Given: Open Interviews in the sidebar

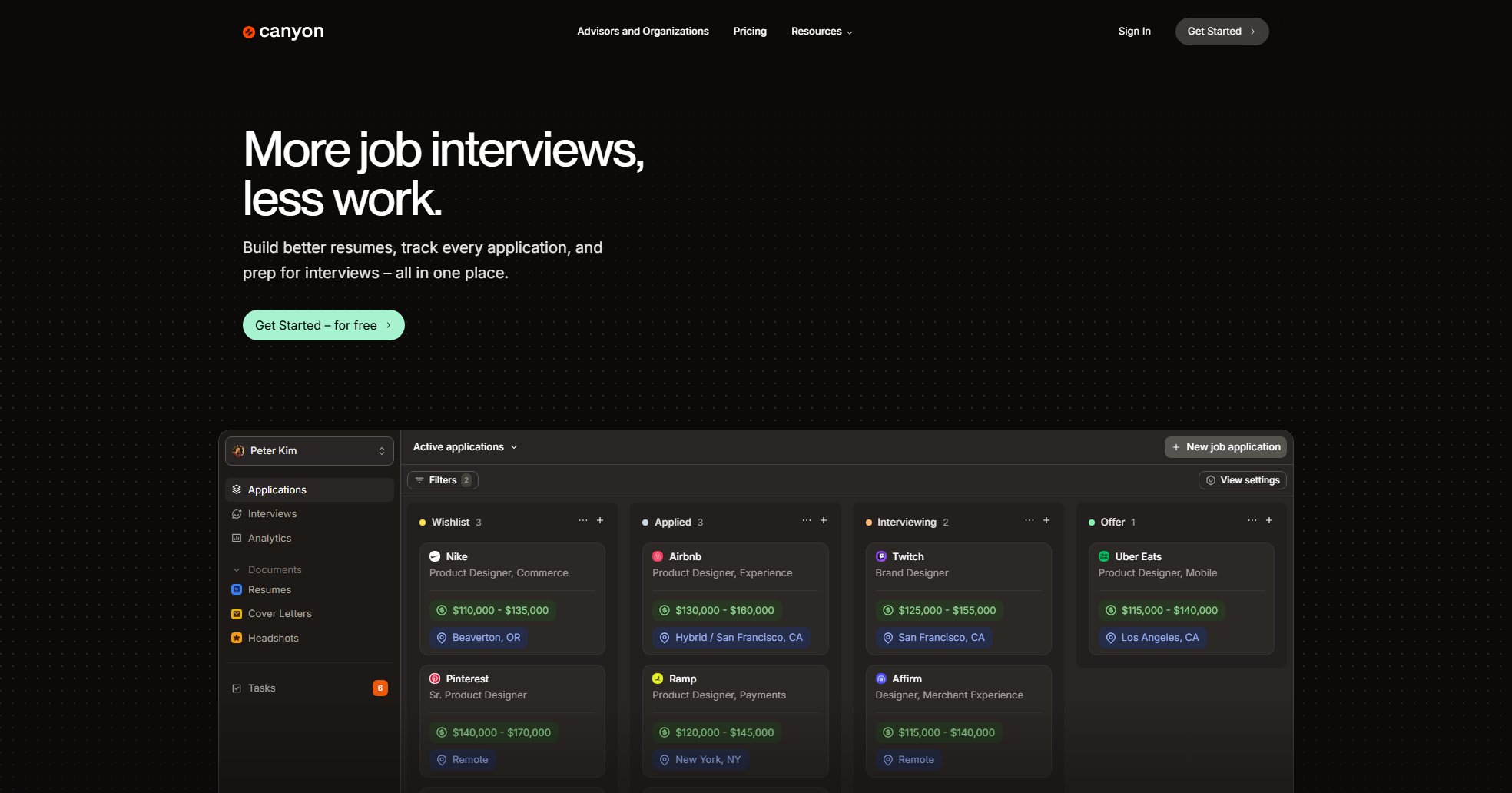Looking at the screenshot, I should point(310,514).
